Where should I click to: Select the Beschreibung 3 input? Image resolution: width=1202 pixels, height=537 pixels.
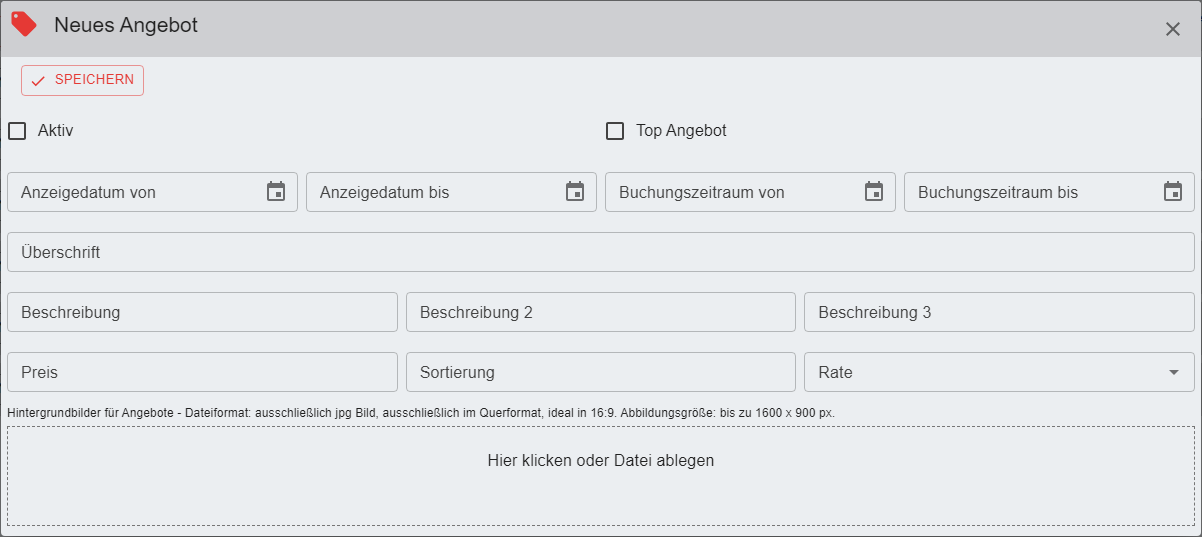(x=998, y=312)
